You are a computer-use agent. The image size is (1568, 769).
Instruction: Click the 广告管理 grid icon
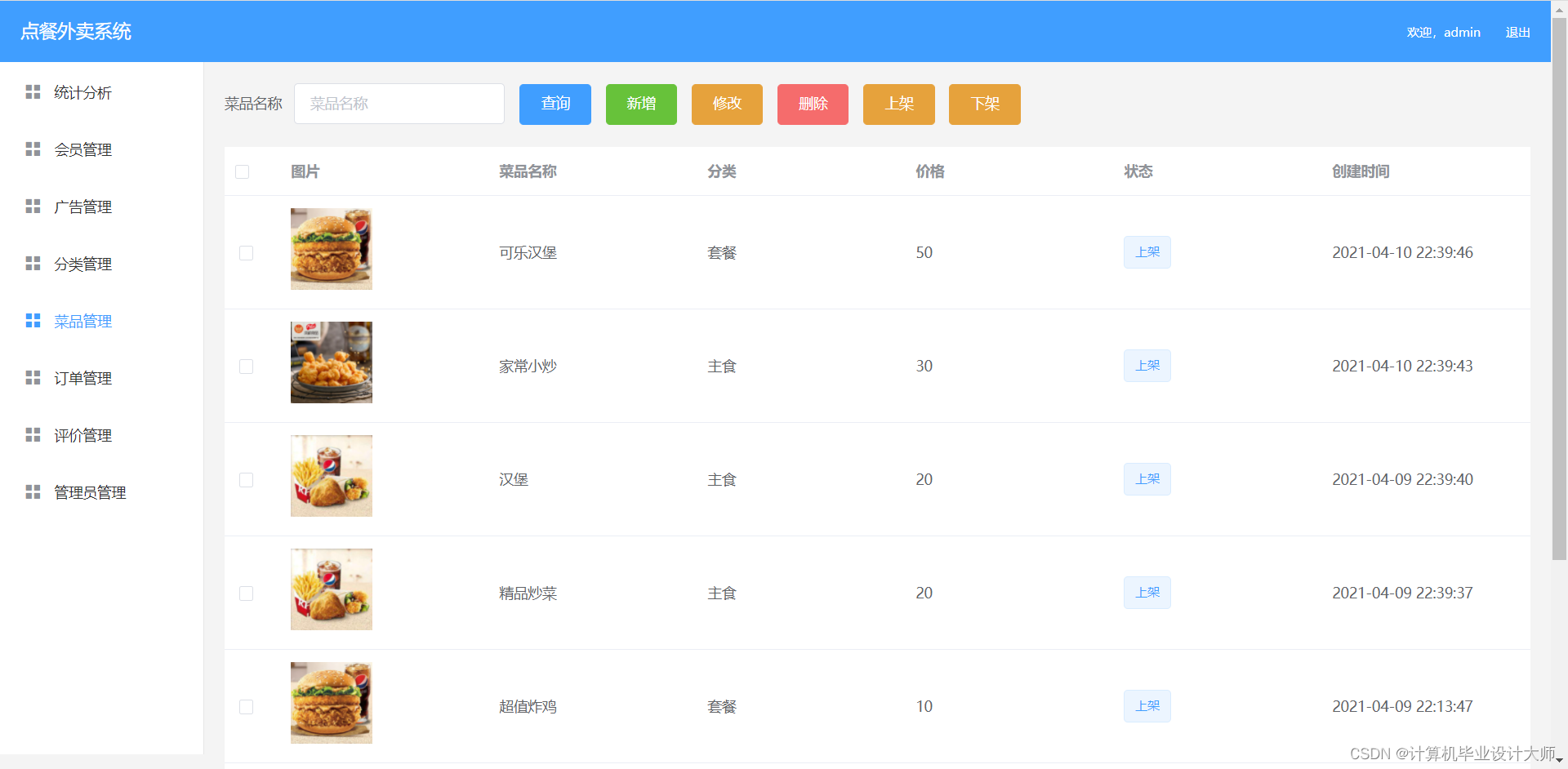(x=33, y=207)
